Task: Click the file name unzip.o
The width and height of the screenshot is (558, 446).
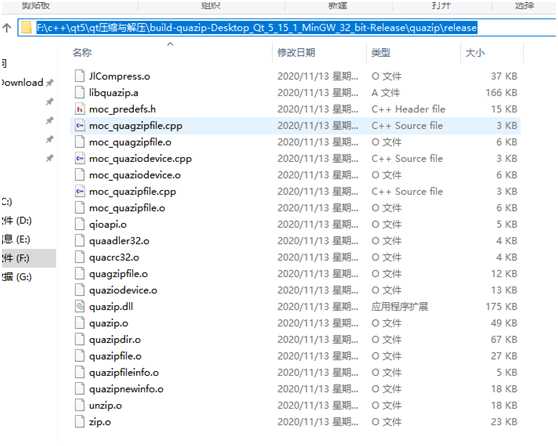Action: [105, 405]
